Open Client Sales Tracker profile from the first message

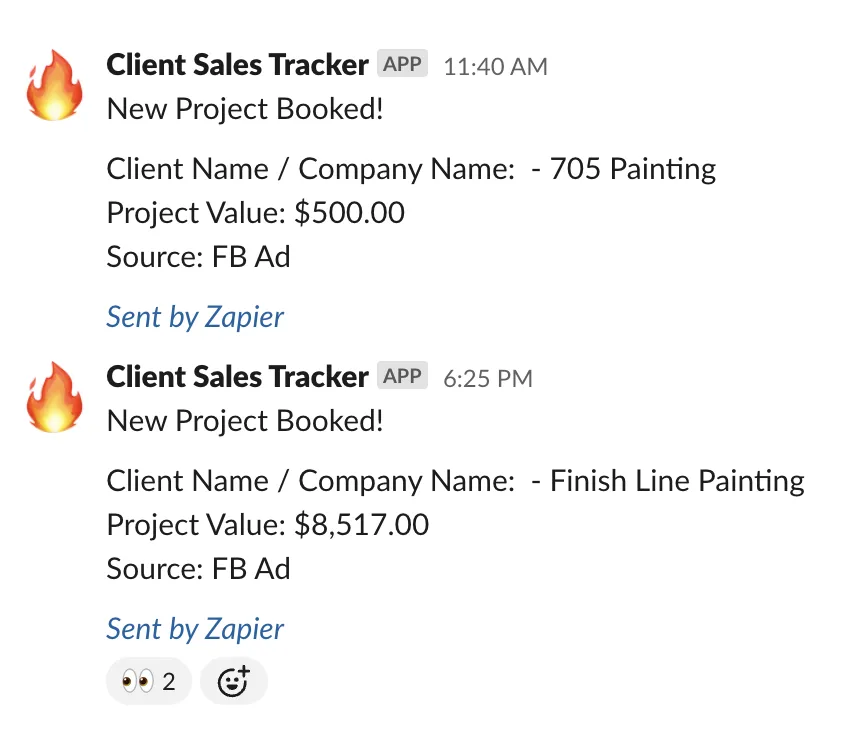tap(237, 65)
